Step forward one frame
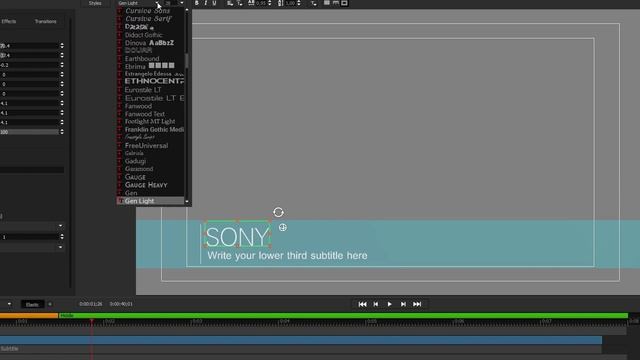The height and width of the screenshot is (360, 640). pyautogui.click(x=403, y=304)
